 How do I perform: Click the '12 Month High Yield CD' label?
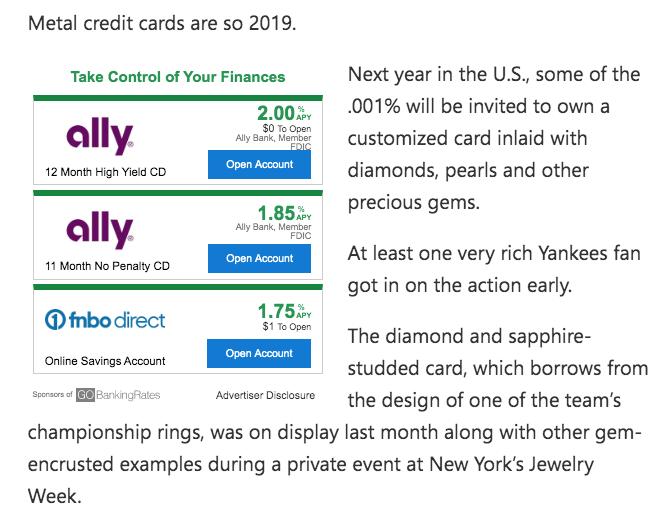tap(106, 172)
